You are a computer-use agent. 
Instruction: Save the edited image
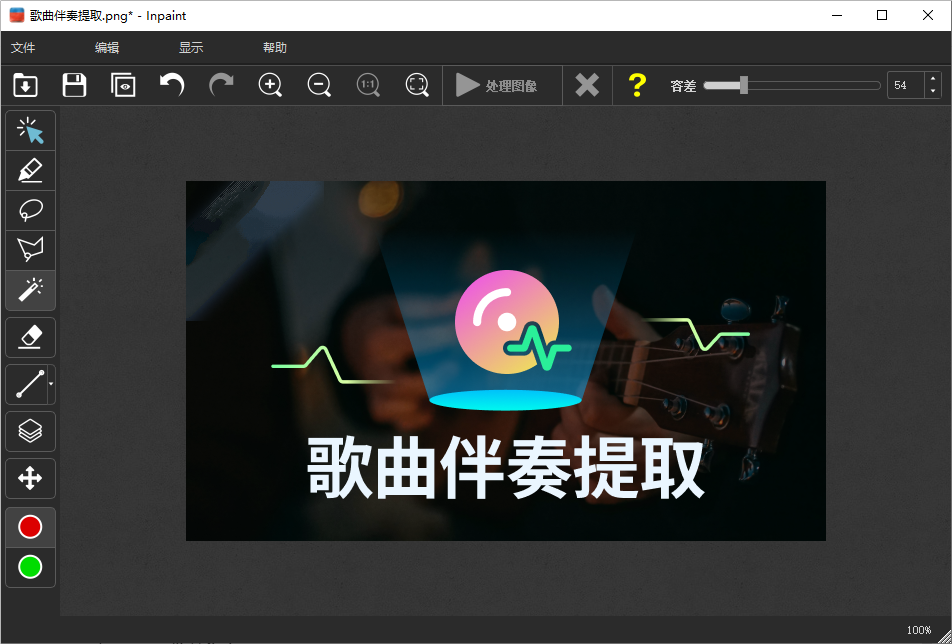click(x=74, y=85)
